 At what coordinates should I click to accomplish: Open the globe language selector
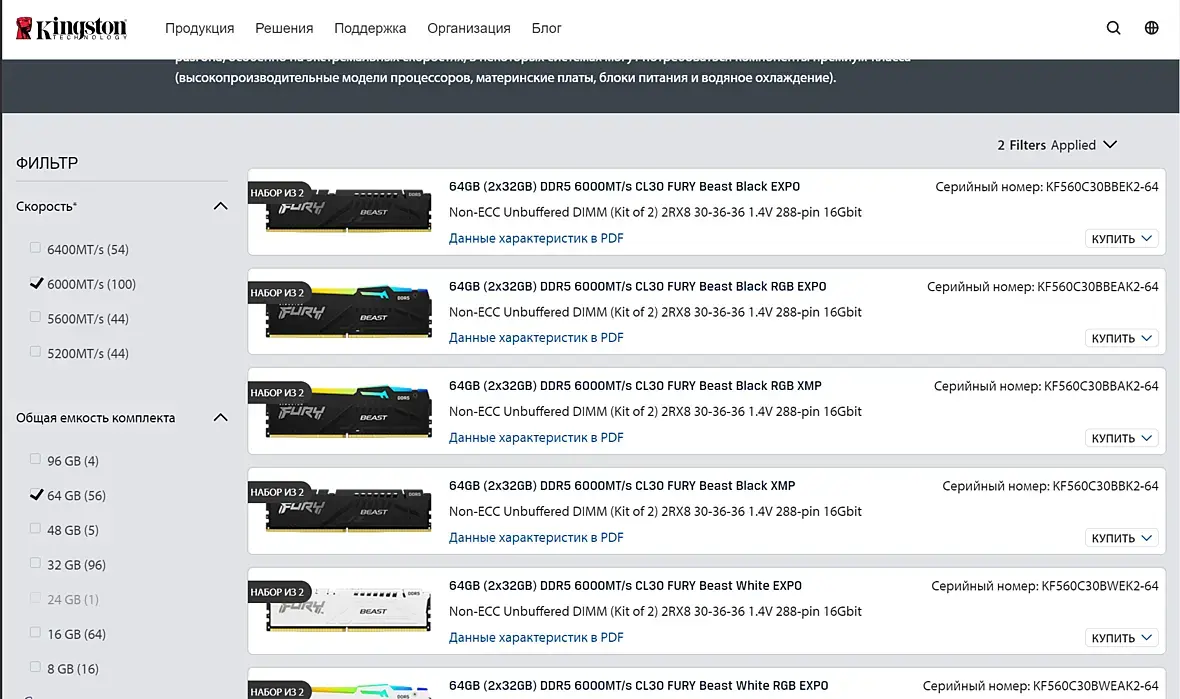(1151, 28)
